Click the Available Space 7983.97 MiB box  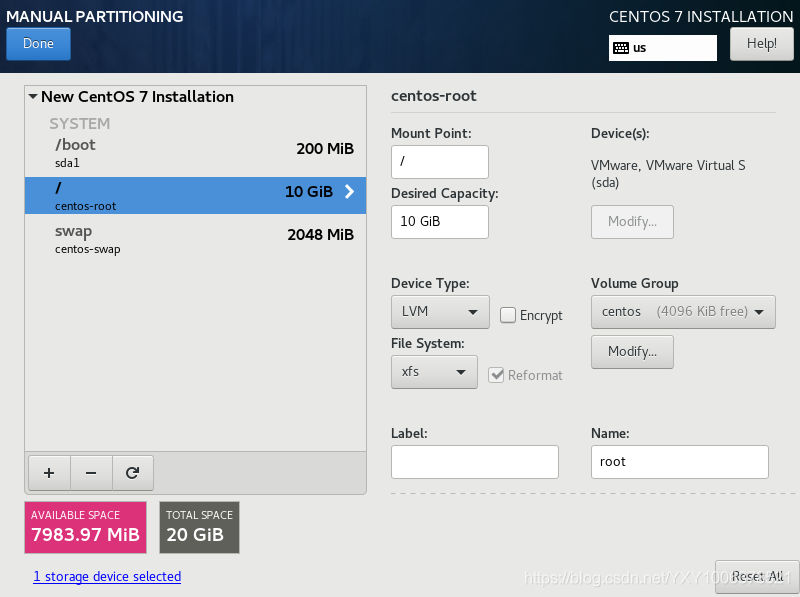pos(86,528)
